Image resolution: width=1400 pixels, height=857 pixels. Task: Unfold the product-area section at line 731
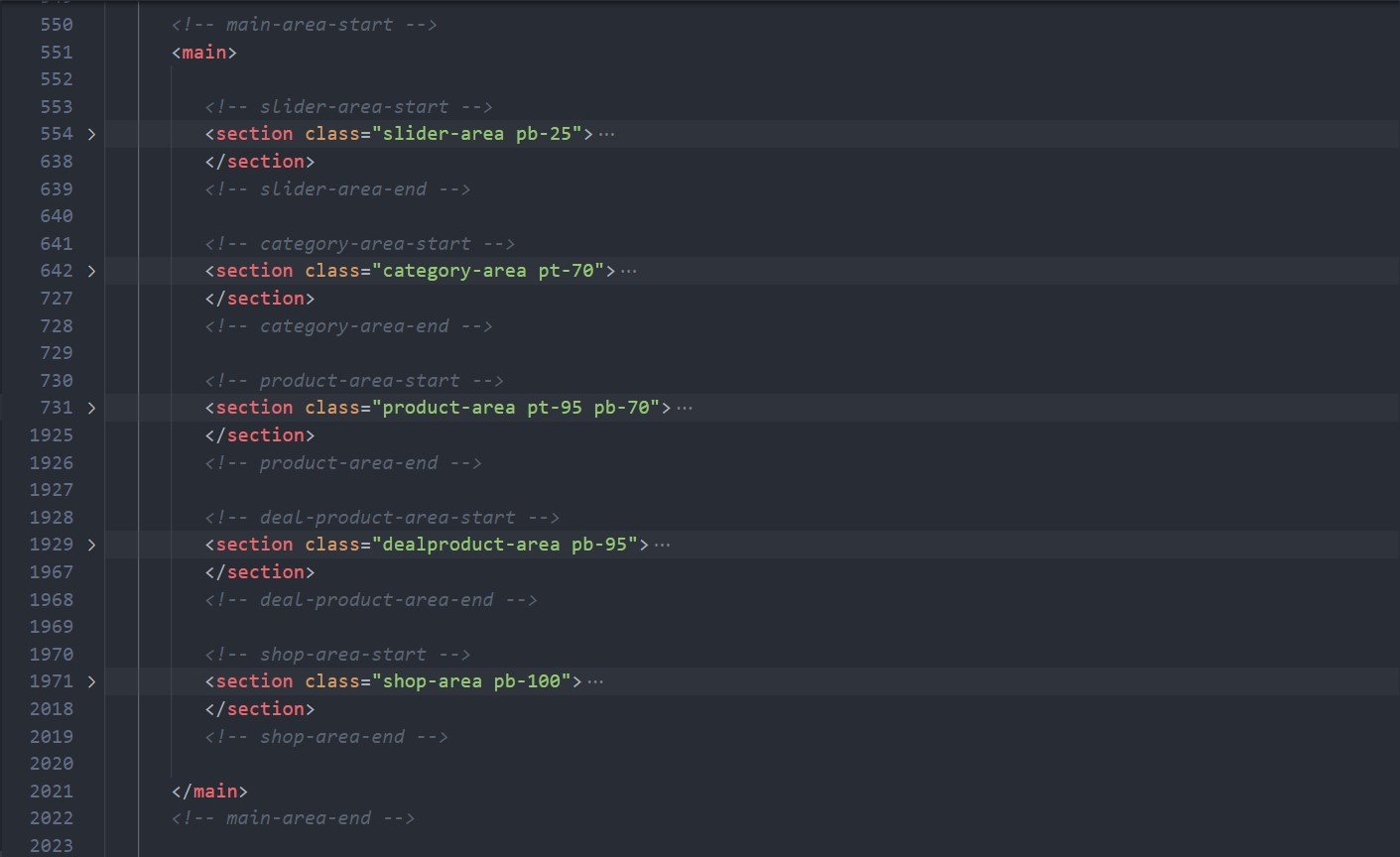pyautogui.click(x=91, y=408)
